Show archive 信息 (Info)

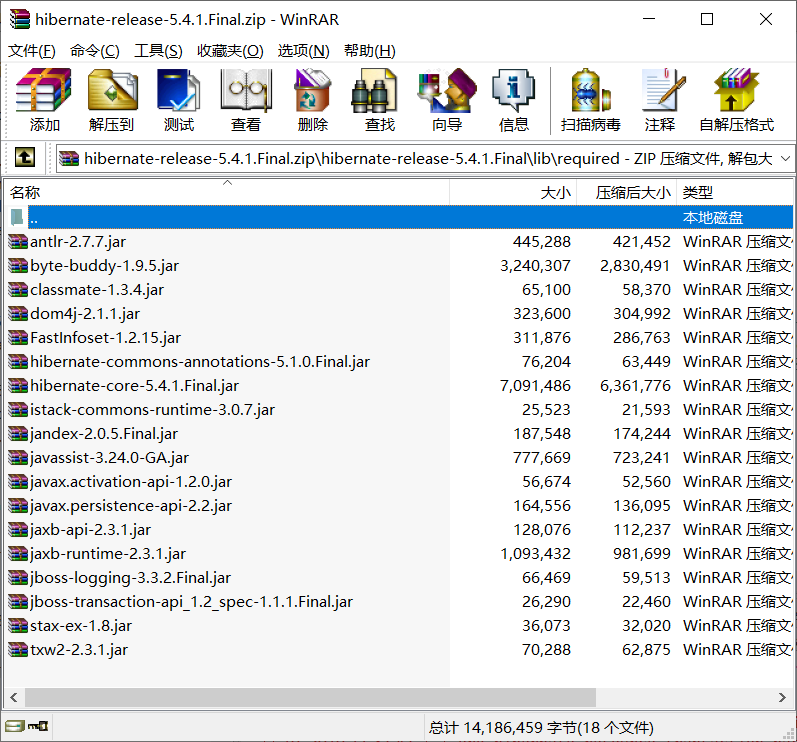(x=513, y=100)
